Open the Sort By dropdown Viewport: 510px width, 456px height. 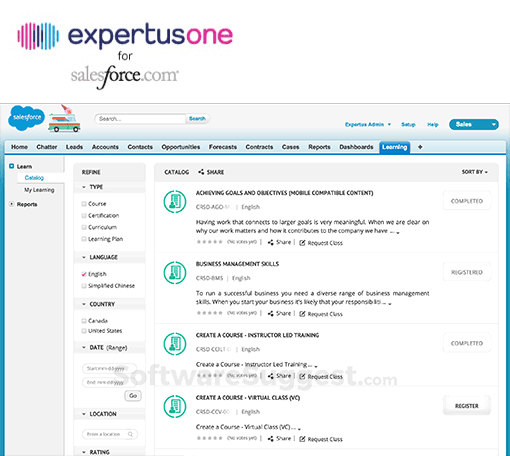(x=475, y=172)
